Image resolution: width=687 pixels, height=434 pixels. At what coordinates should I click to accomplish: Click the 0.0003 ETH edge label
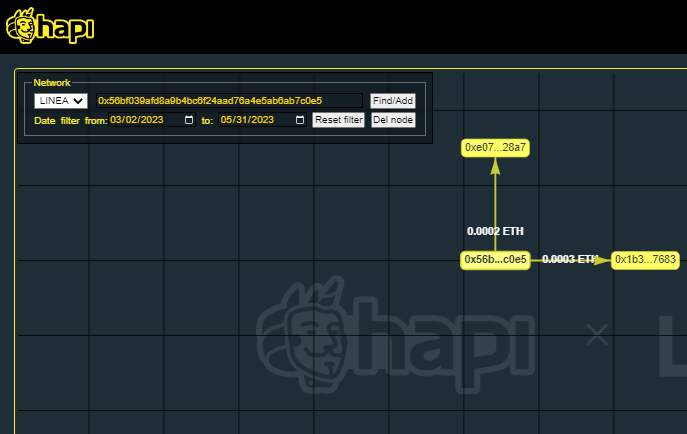pyautogui.click(x=570, y=259)
